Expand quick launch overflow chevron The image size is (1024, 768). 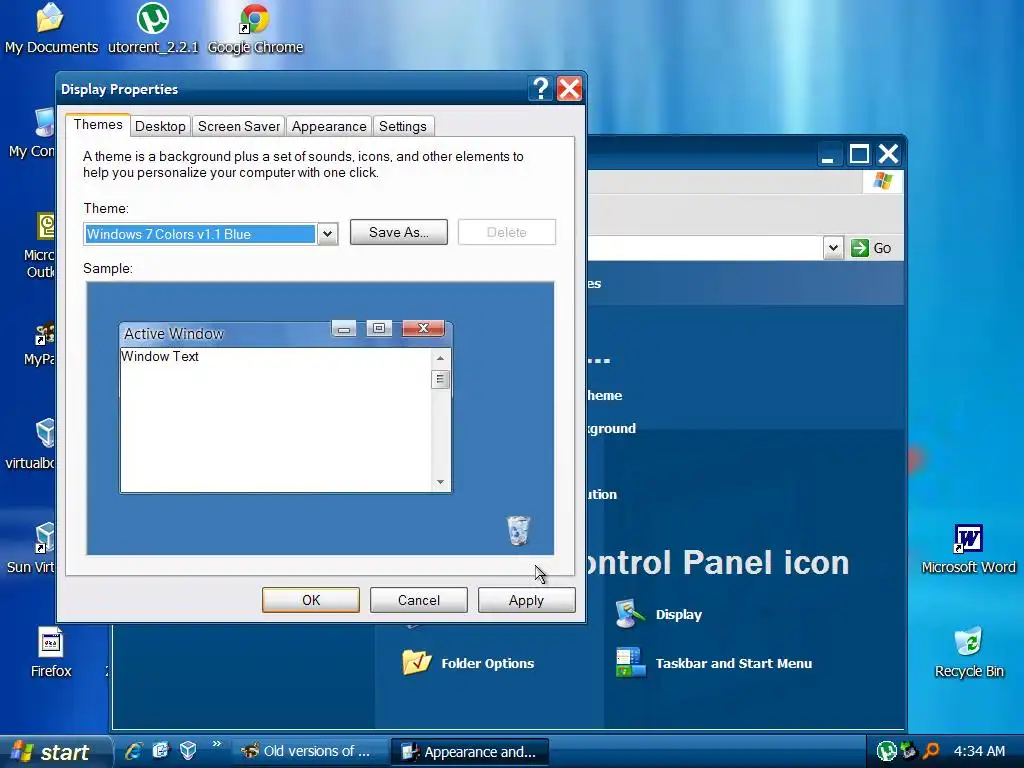click(x=217, y=744)
